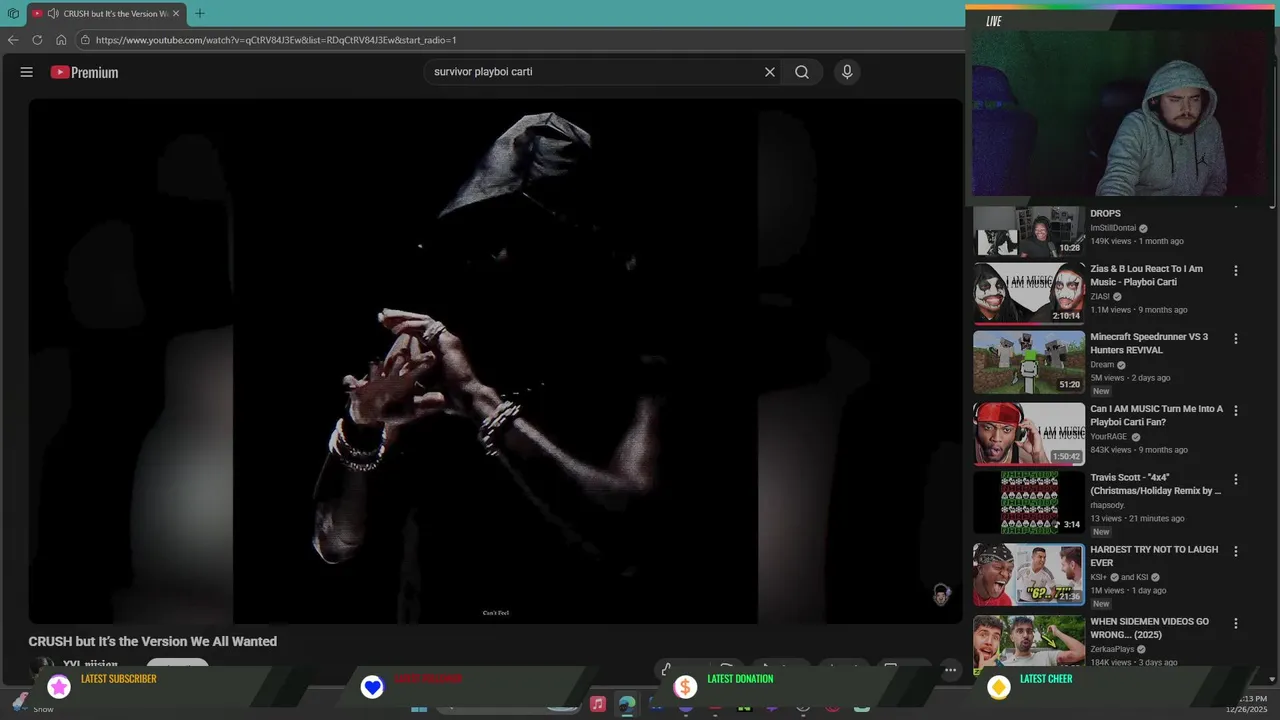
Task: Focus the URL address bar
Action: [520, 40]
